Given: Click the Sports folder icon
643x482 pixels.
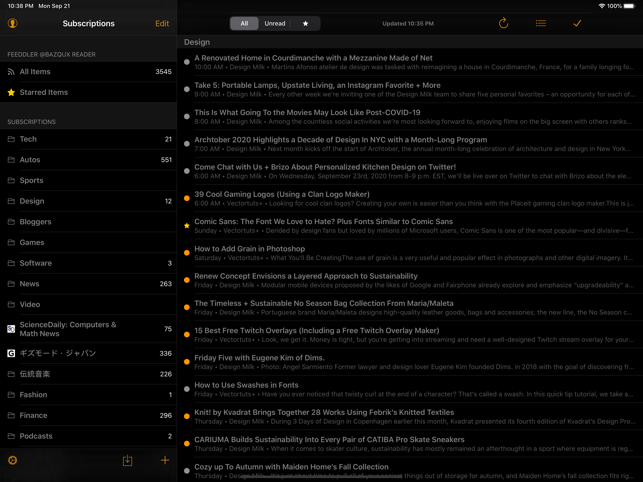Looking at the screenshot, I should 11,180.
